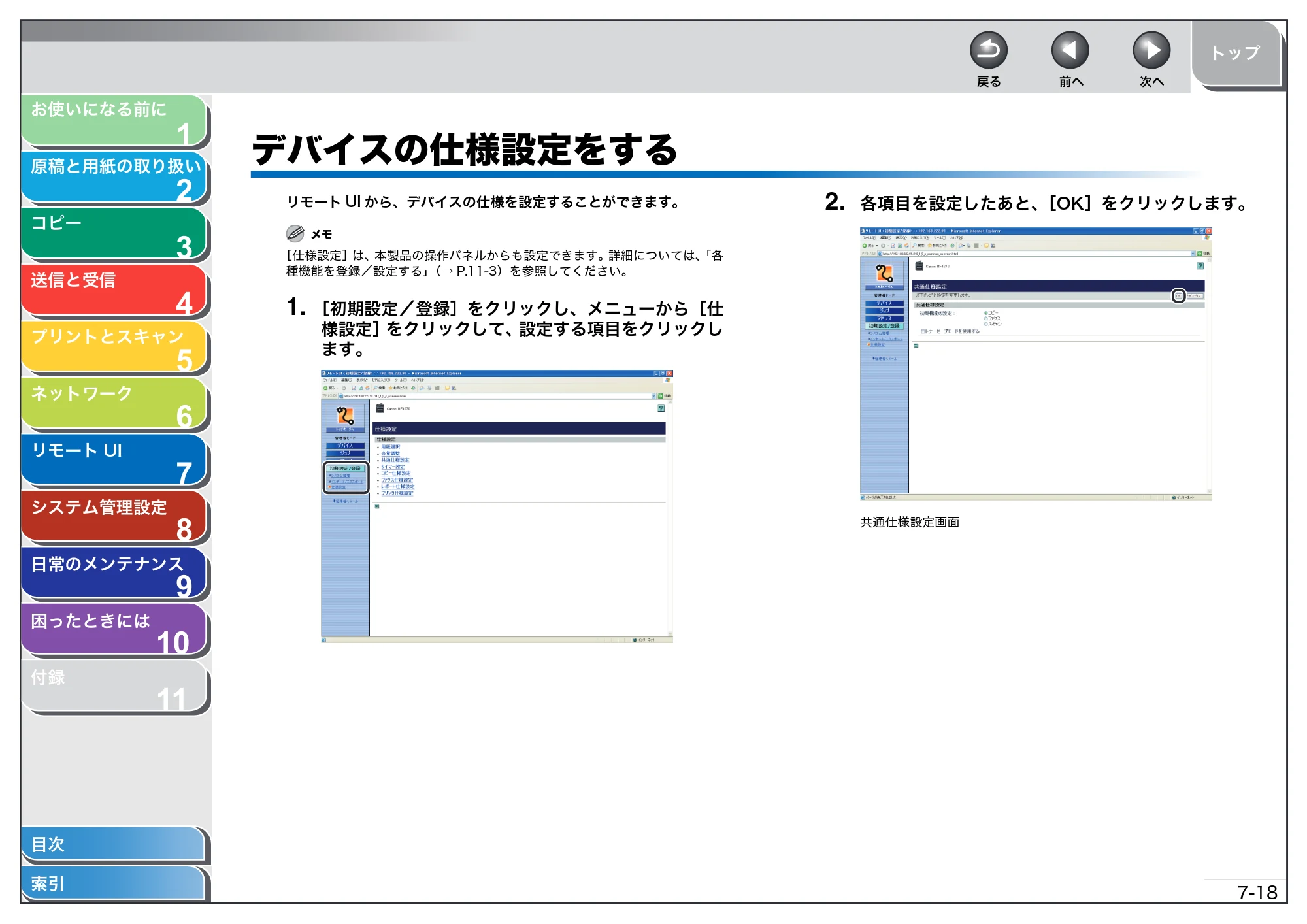This screenshot has width=1307, height=924.
Task: Click the step 2 共通仕様設定 screenshot
Action: (x=1036, y=364)
